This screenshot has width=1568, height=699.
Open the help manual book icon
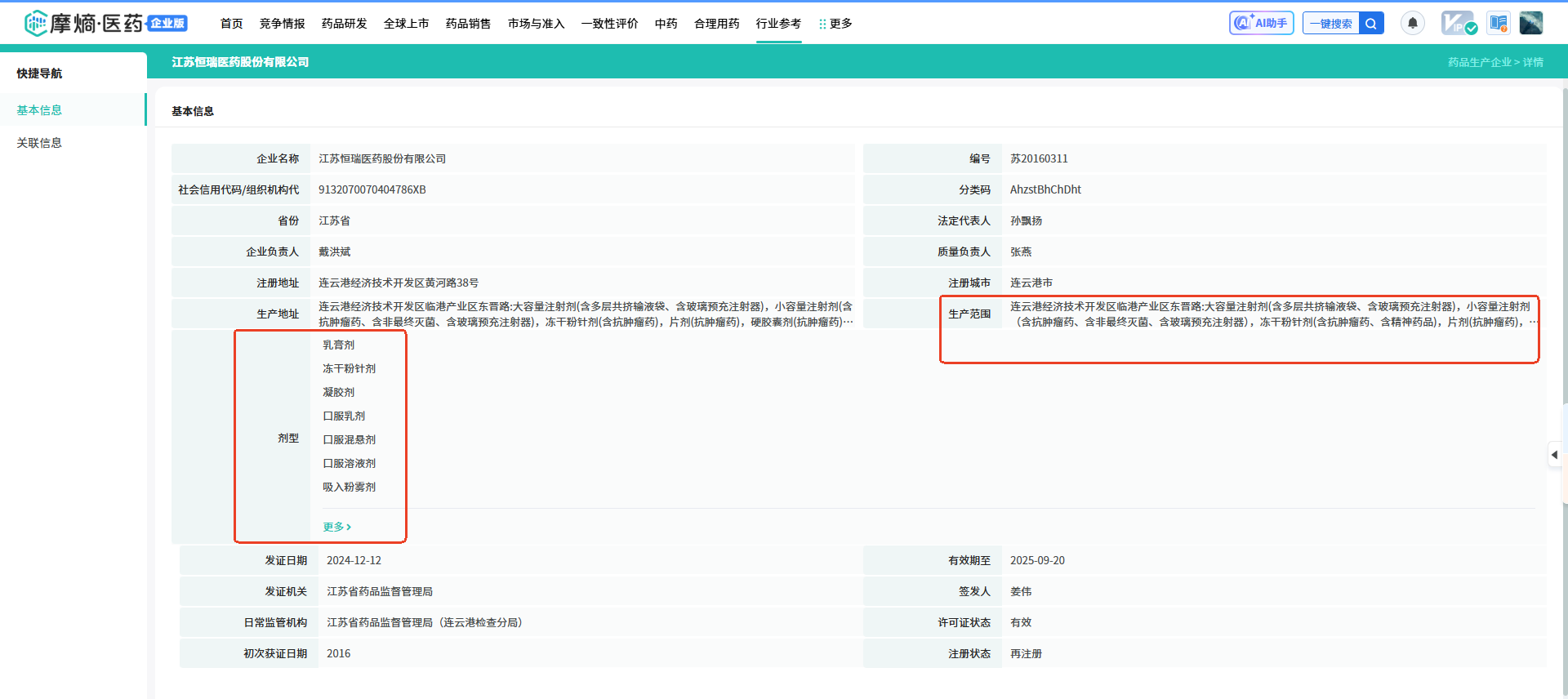click(1498, 23)
